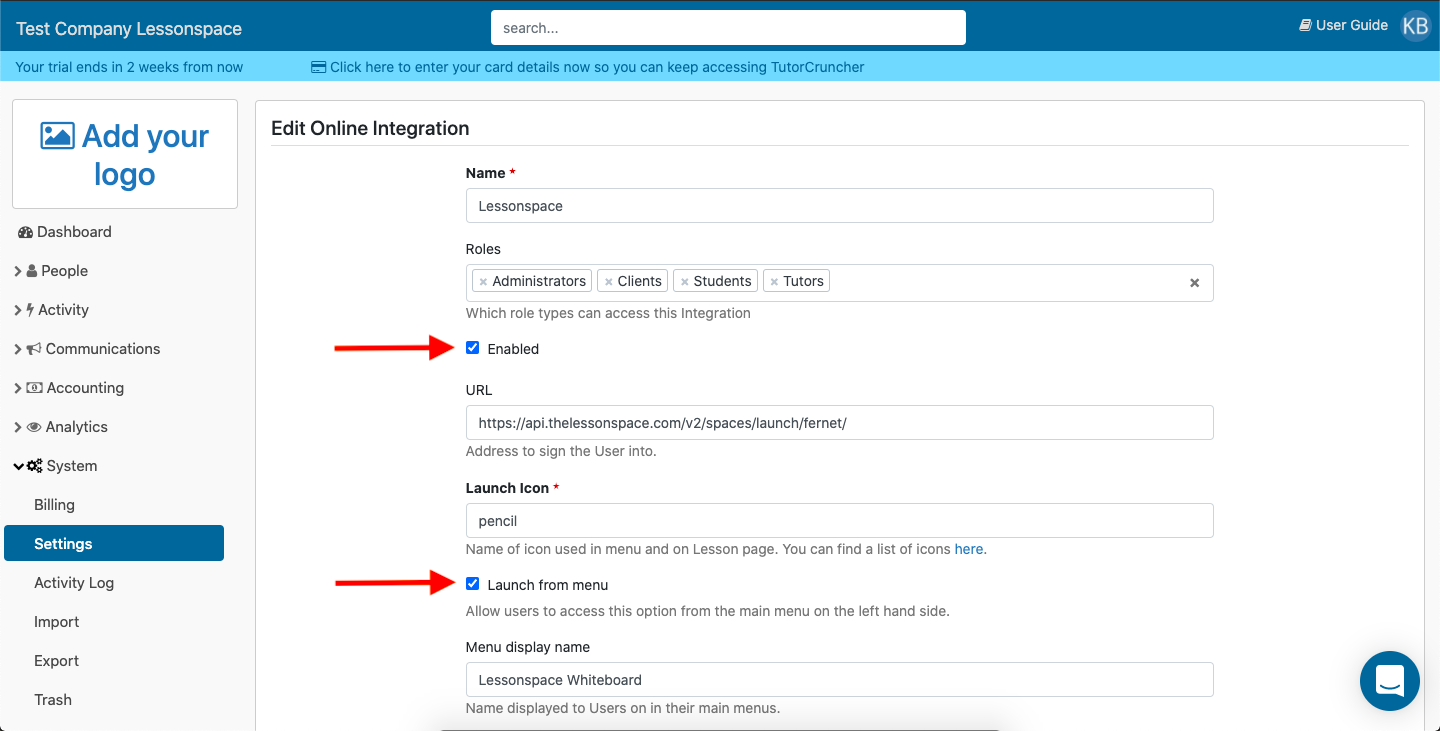Open the User Guide link

tap(1343, 25)
